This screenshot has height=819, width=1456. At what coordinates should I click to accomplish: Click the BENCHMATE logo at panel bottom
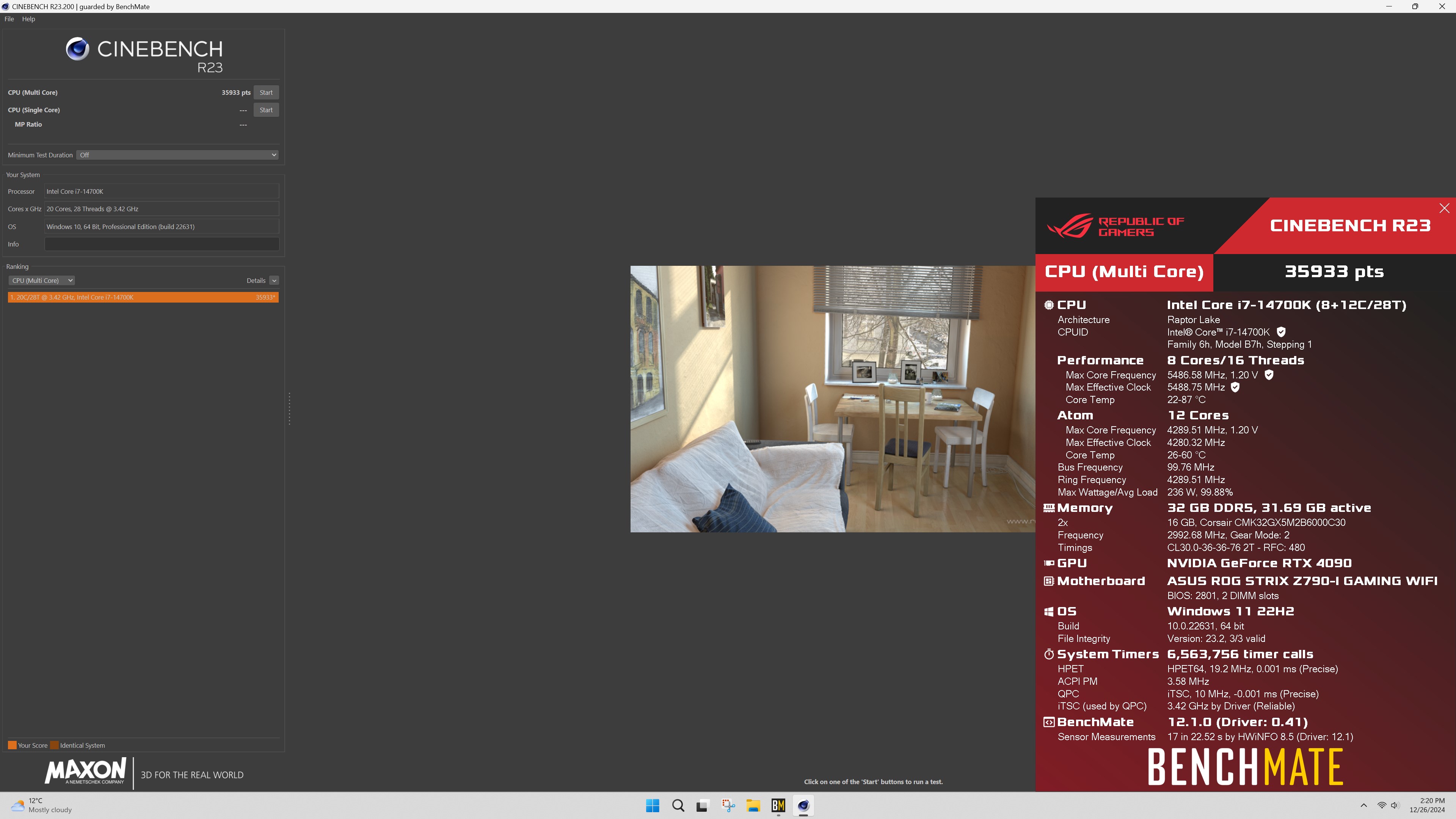pyautogui.click(x=1245, y=767)
